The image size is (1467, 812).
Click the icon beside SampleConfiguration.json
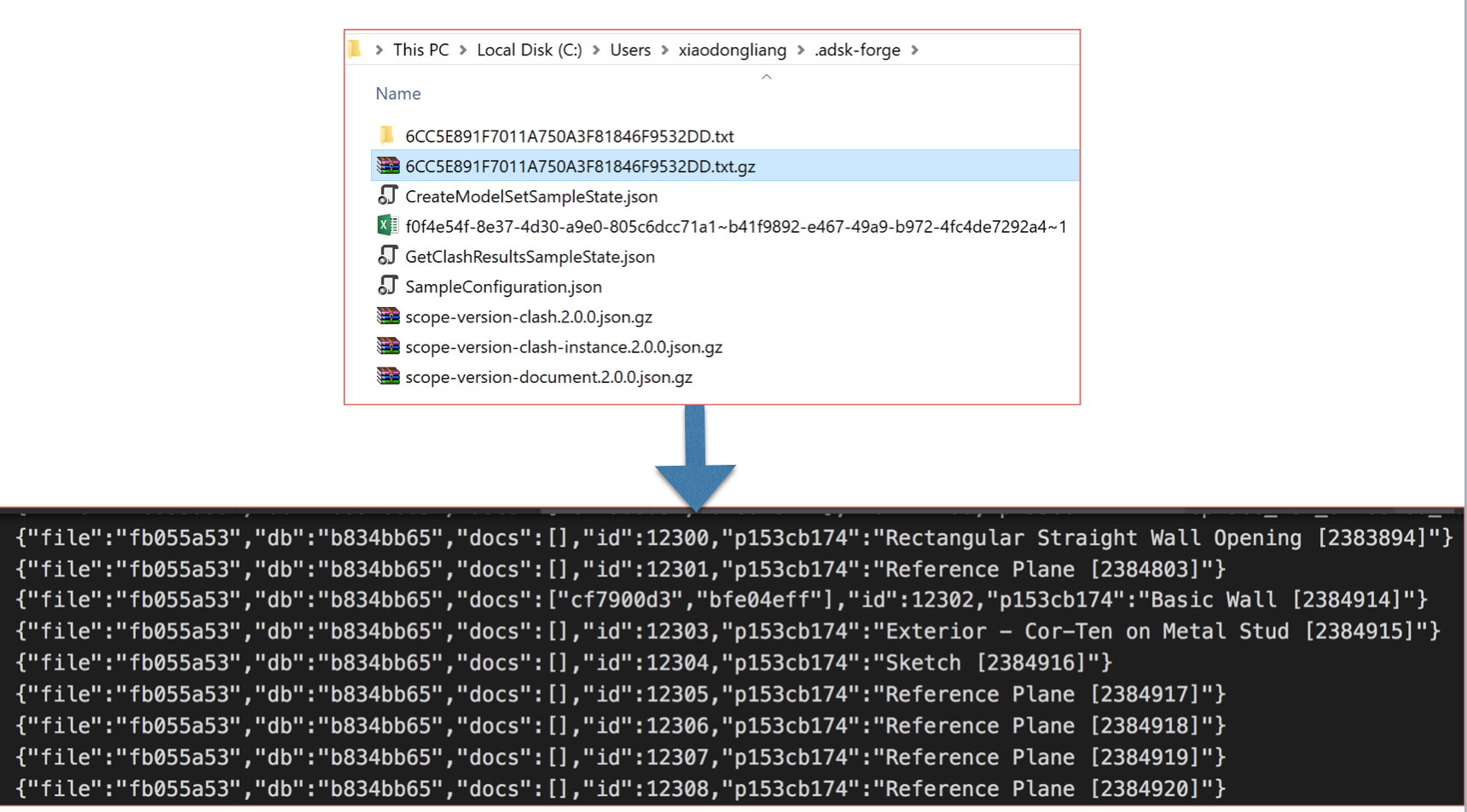pyautogui.click(x=388, y=286)
